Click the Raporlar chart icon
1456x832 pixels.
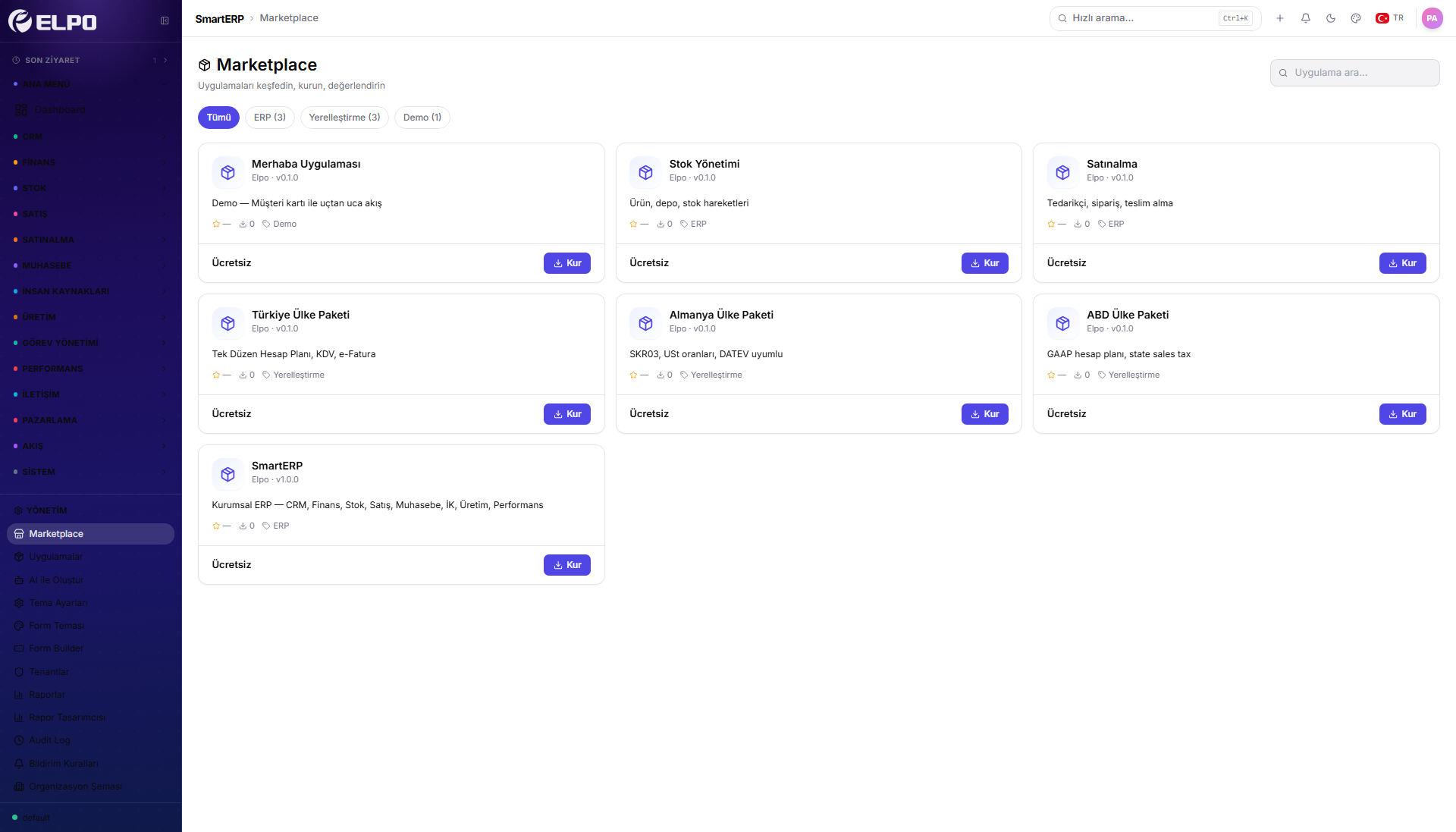(x=19, y=695)
